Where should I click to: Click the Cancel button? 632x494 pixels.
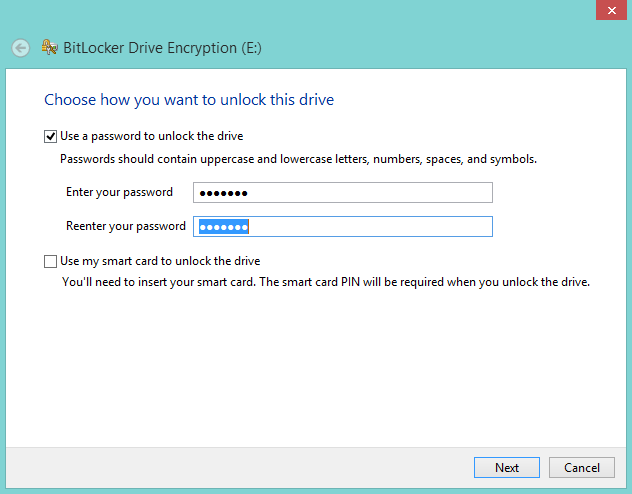pyautogui.click(x=582, y=467)
